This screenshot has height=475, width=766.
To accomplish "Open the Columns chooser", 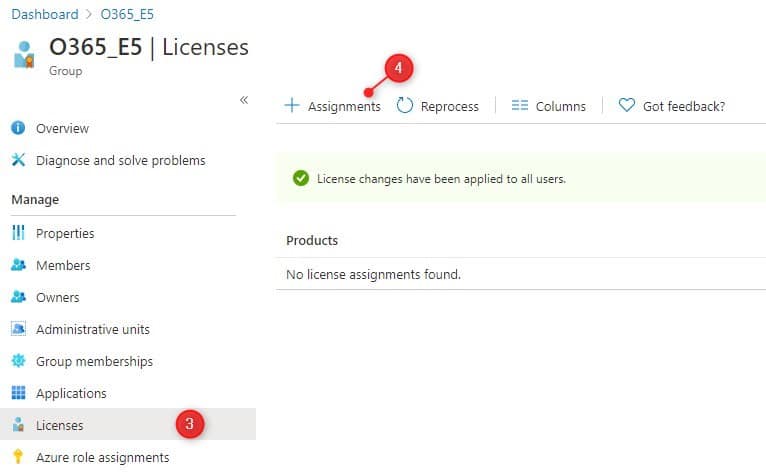I will coord(560,107).
